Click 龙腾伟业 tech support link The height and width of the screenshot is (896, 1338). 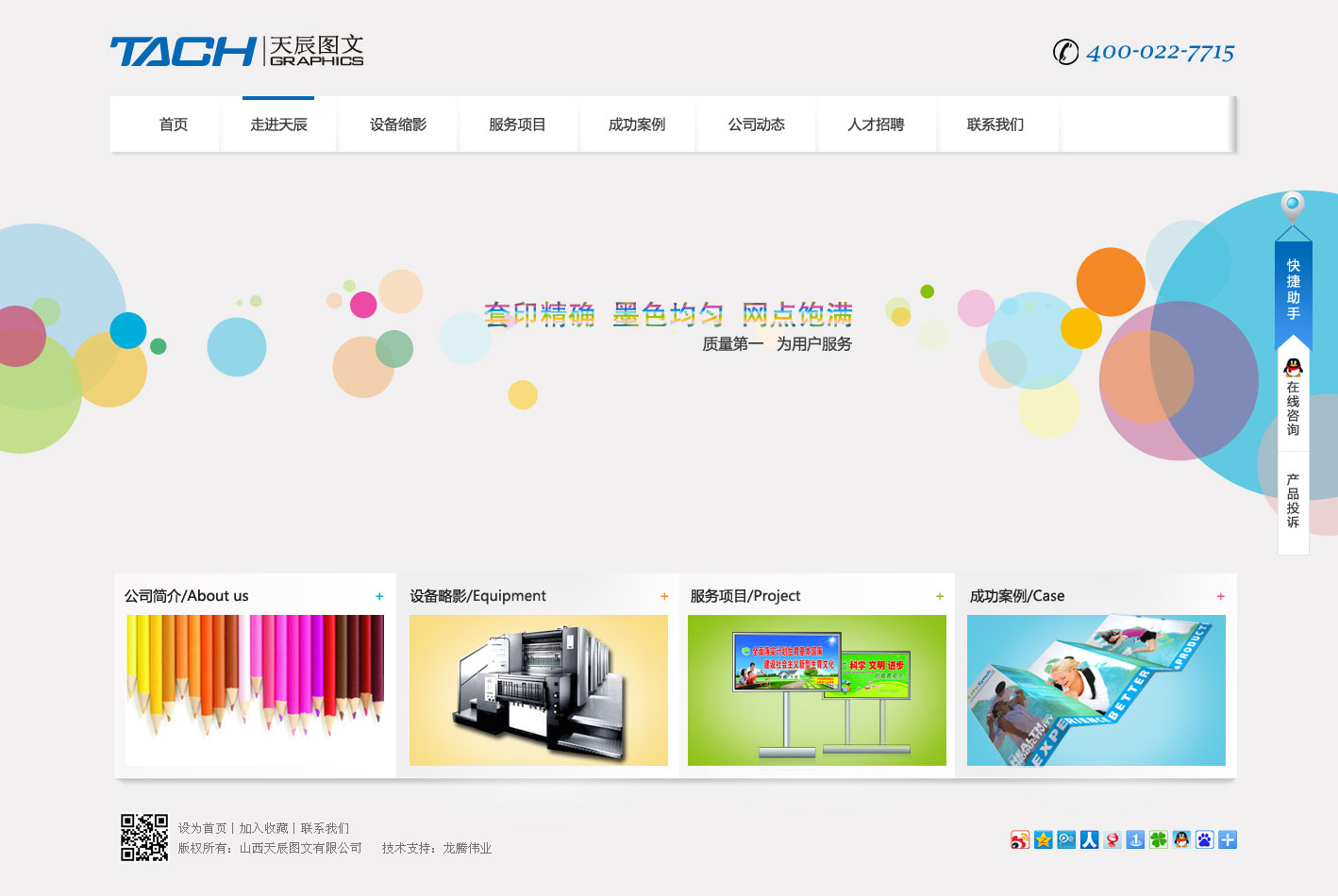click(x=467, y=848)
